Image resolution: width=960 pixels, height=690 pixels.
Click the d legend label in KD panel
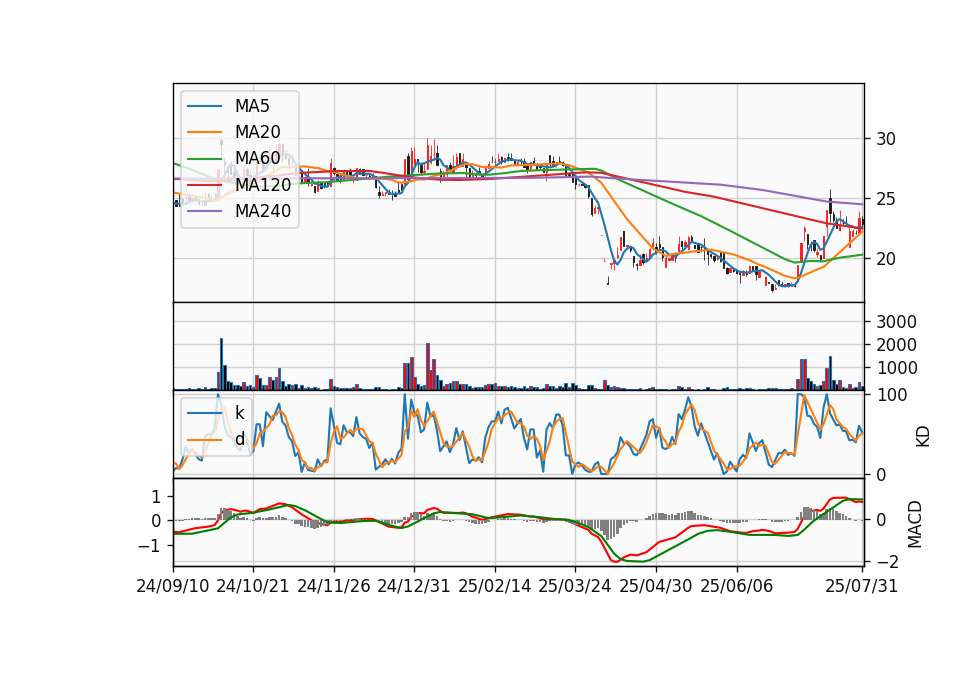point(240,439)
